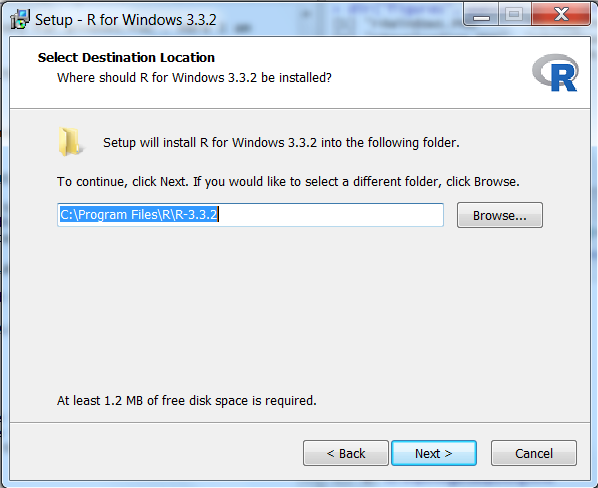Click the title bar text Setup - R for Windows
Viewport: 598px width, 488px height.
125,19
